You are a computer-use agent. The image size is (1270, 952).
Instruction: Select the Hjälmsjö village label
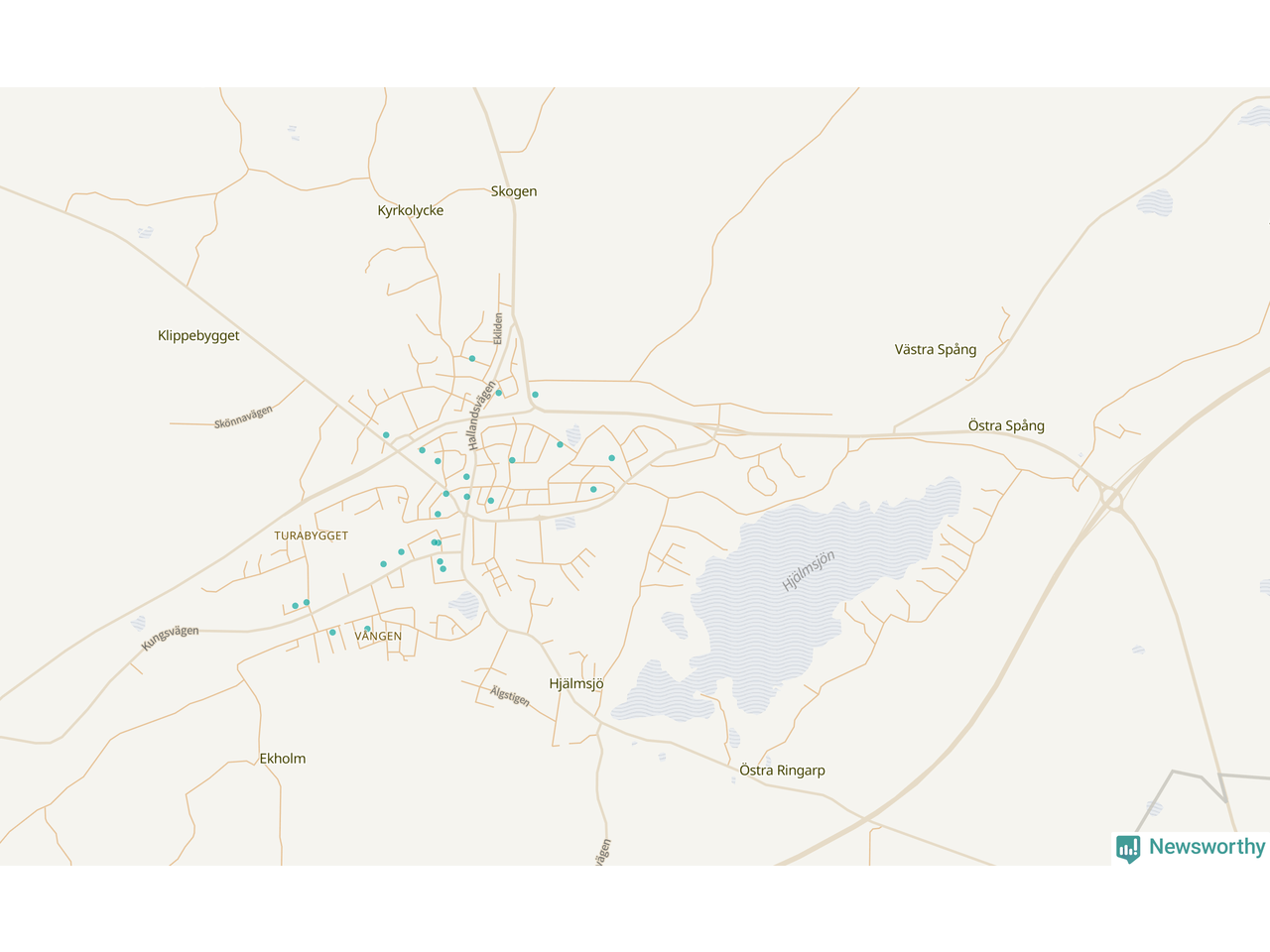pyautogui.click(x=576, y=684)
